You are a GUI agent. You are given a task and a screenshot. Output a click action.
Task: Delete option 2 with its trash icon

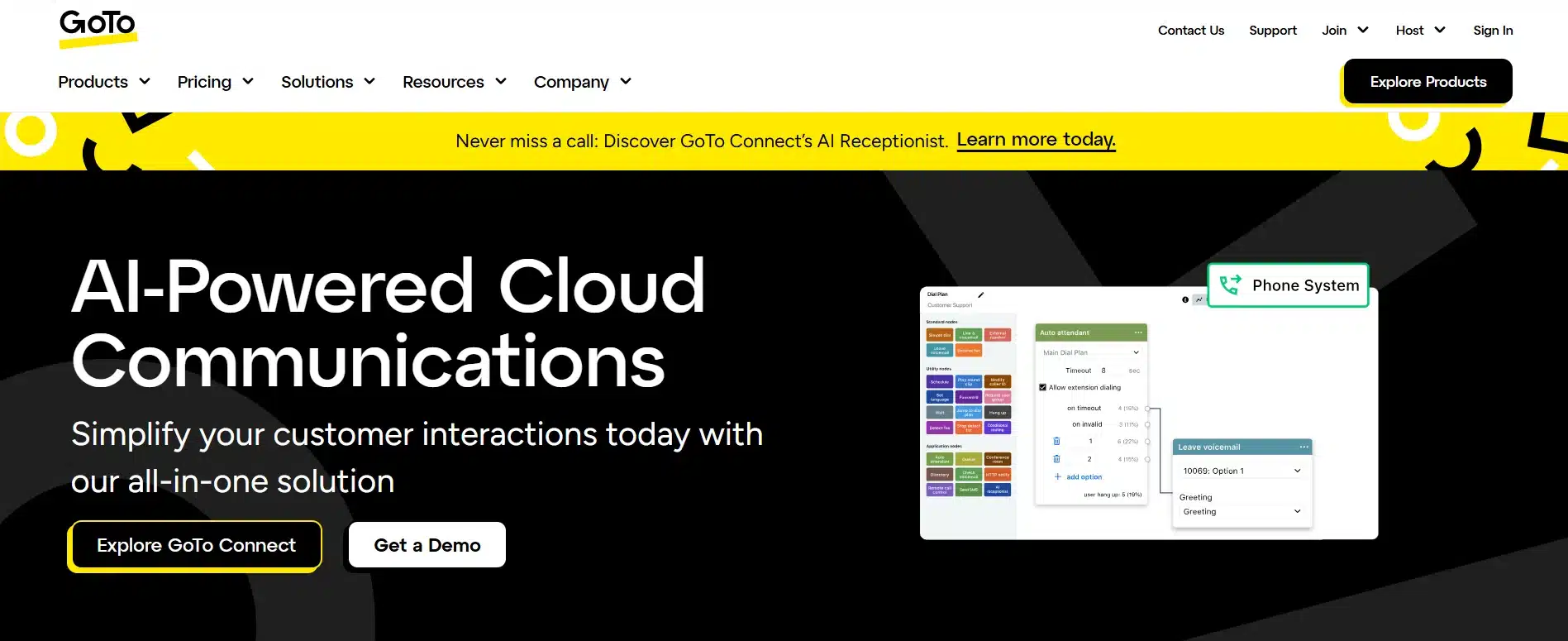(x=1056, y=458)
